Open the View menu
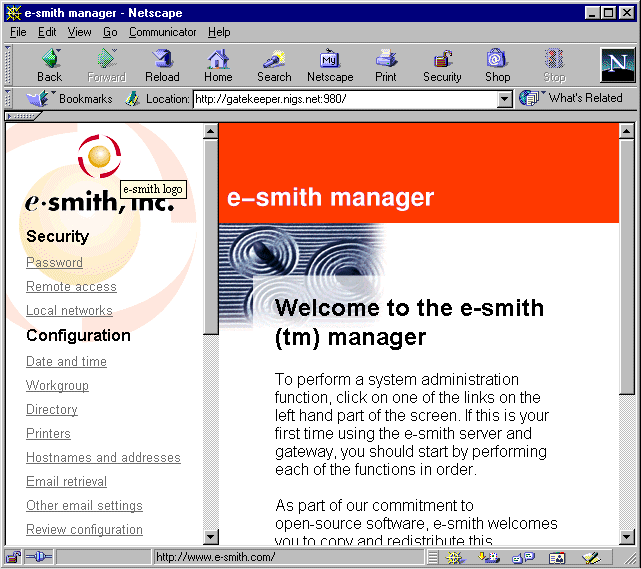The height and width of the screenshot is (569, 641). pos(79,32)
